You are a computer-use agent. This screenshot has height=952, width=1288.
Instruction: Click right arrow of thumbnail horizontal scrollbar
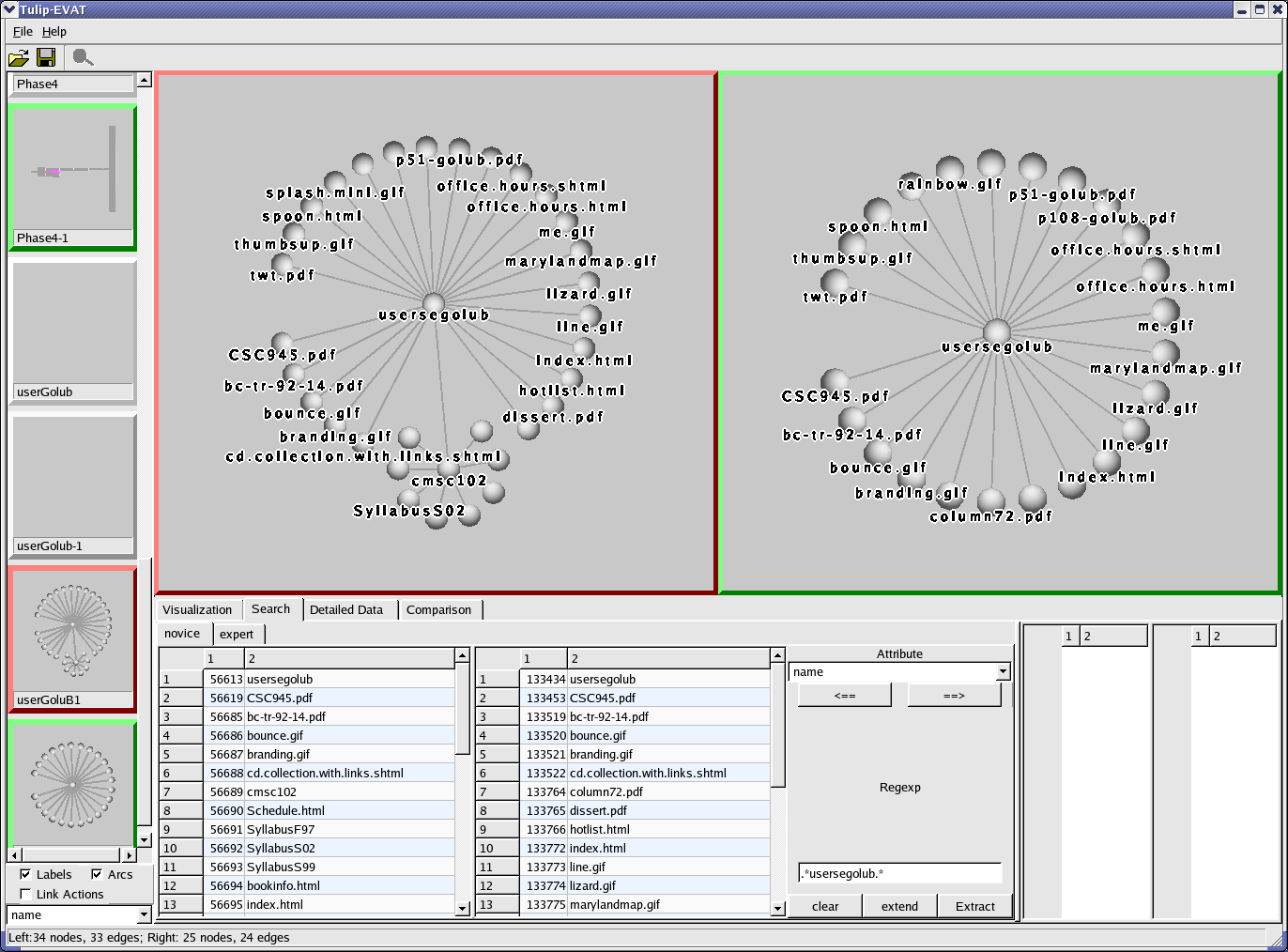pos(130,855)
